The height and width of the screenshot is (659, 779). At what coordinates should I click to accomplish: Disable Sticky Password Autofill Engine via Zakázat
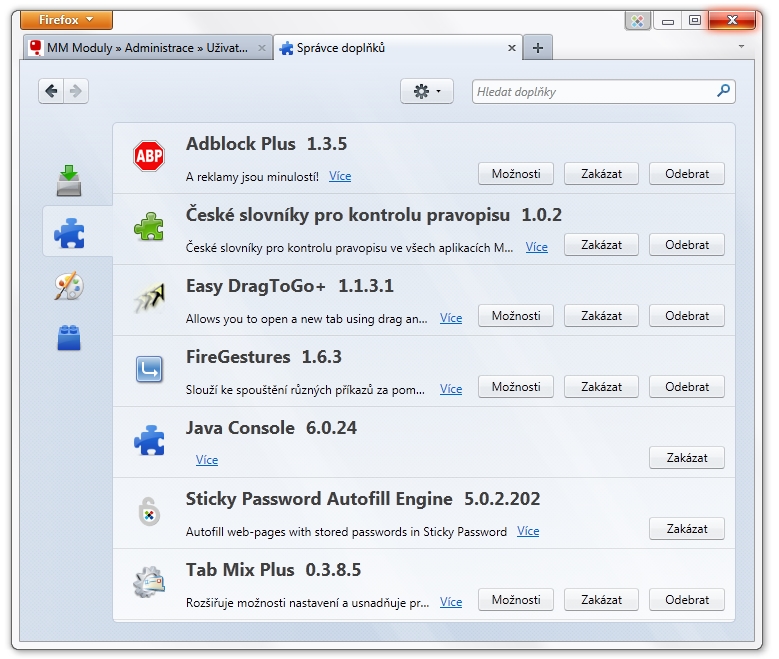687,529
